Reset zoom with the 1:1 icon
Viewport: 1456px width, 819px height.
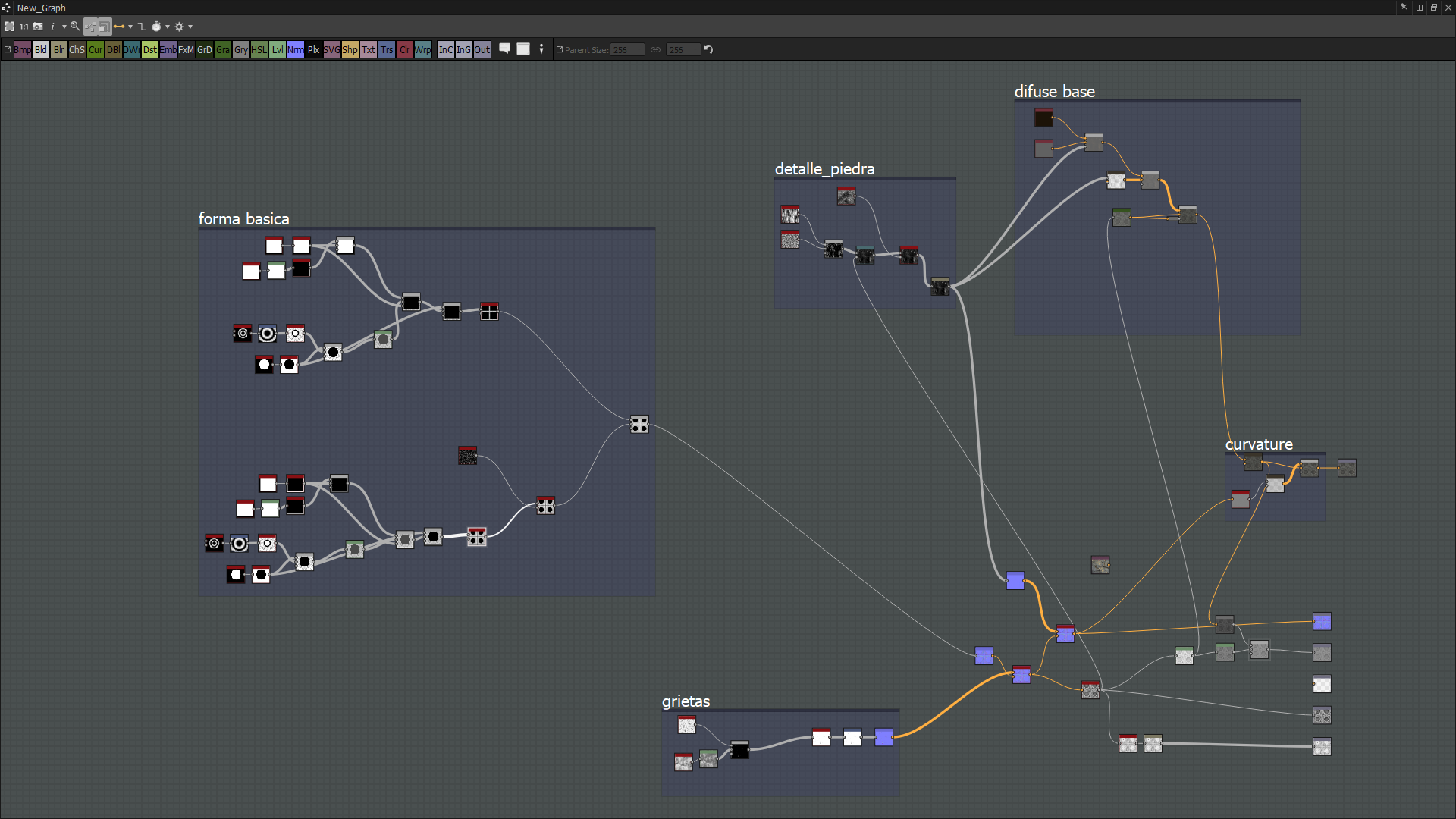pyautogui.click(x=24, y=27)
